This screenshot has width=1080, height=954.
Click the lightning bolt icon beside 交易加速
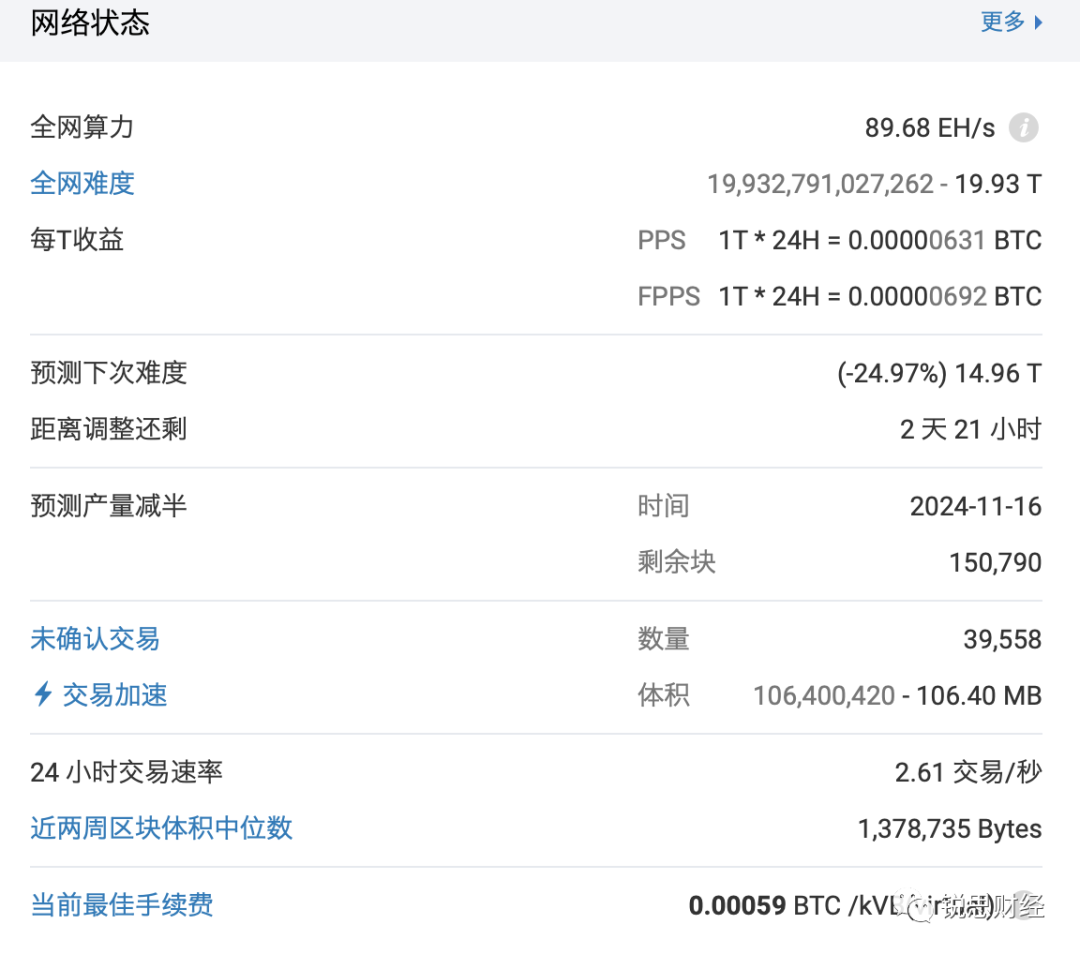click(43, 694)
